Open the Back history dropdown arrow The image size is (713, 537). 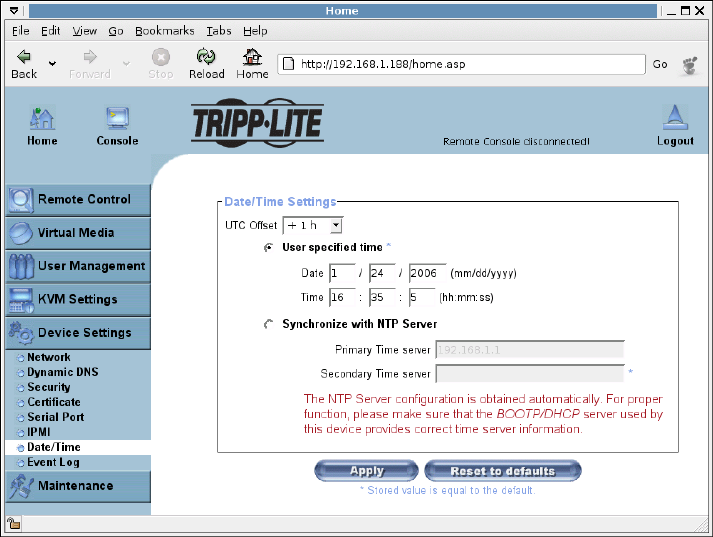tap(53, 63)
